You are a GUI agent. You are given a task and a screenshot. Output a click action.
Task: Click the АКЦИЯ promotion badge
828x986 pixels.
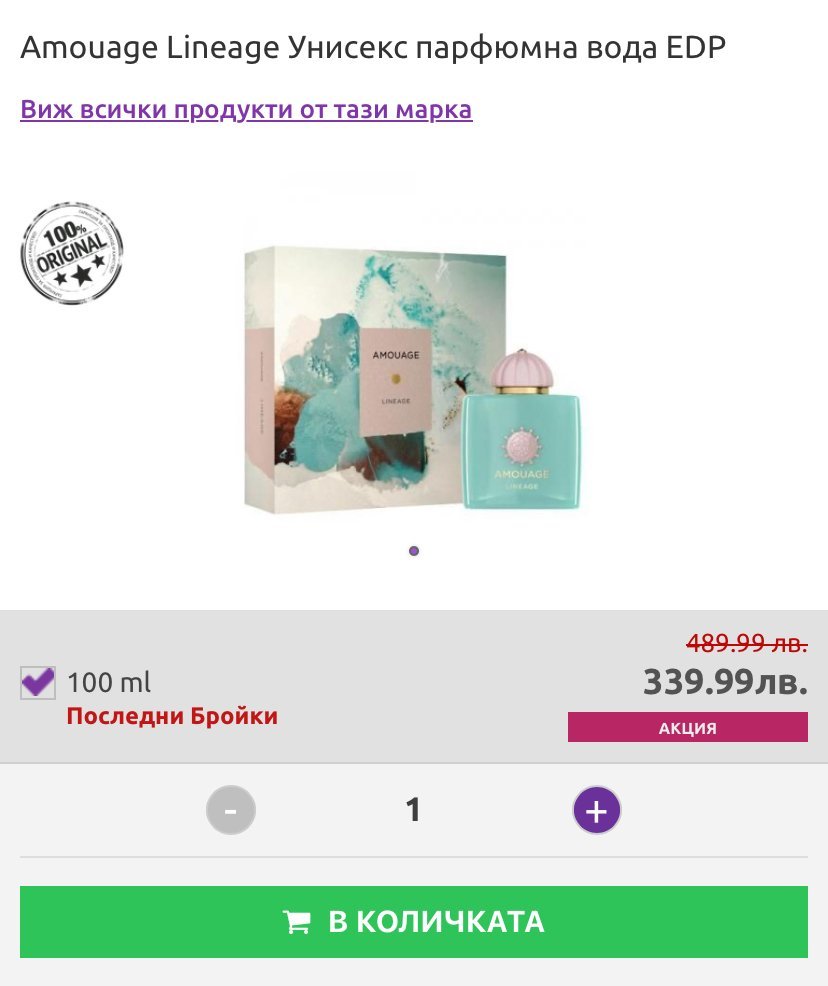(x=688, y=728)
